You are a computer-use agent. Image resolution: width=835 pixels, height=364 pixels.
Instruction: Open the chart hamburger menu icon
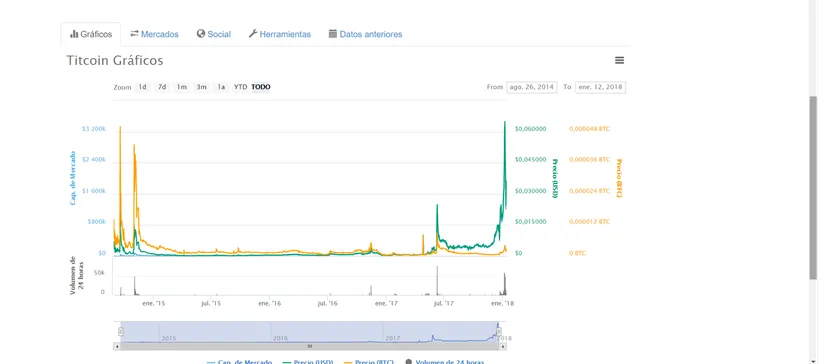pyautogui.click(x=619, y=60)
